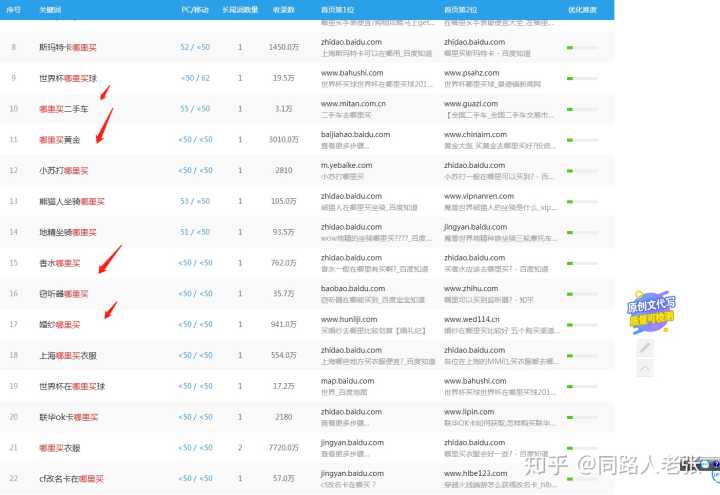The width and height of the screenshot is (720, 495).
Task: Open keyword 世界杯在哪里买球 in row 19
Action: tap(72, 386)
